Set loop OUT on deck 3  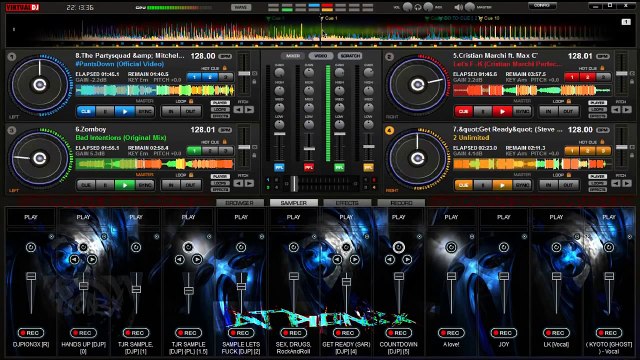coord(190,185)
